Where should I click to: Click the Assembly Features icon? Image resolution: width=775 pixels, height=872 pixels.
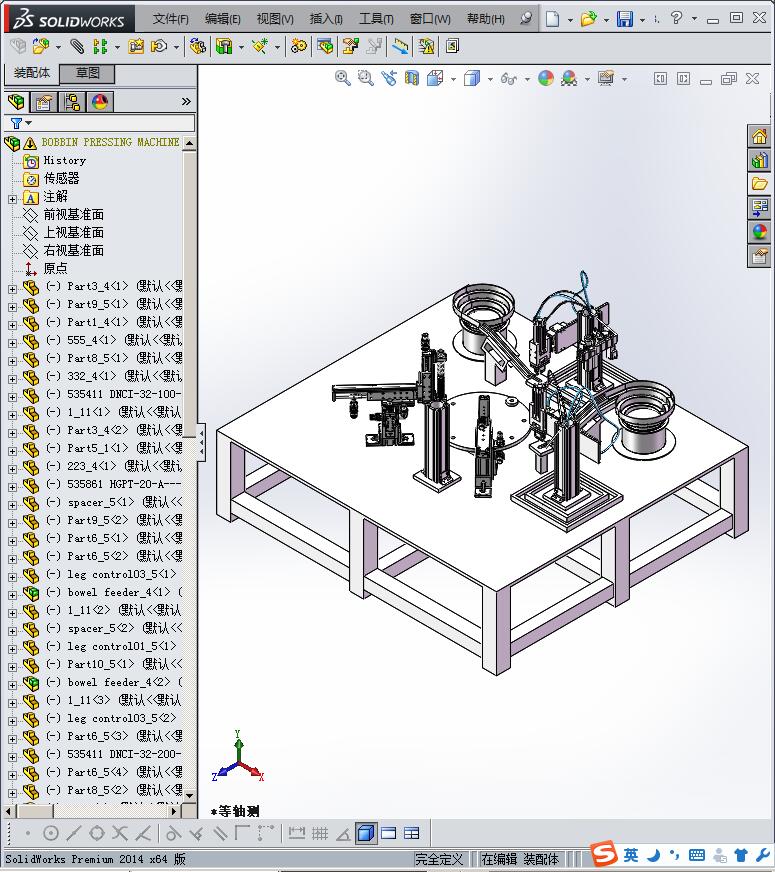[x=224, y=46]
